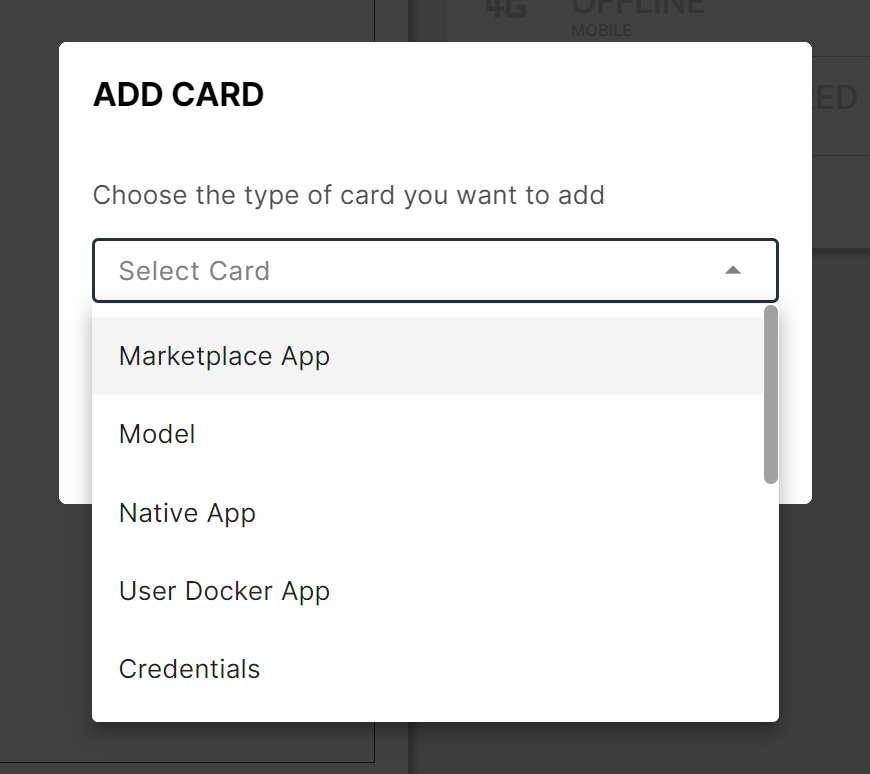The width and height of the screenshot is (870, 774).
Task: Pick Native App from the dropdown options
Action: pos(187,512)
